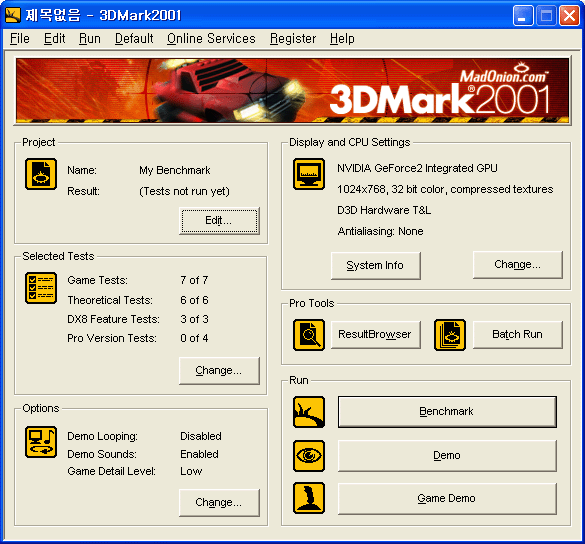Open the Default menu
Image resolution: width=585 pixels, height=544 pixels.
(x=134, y=38)
